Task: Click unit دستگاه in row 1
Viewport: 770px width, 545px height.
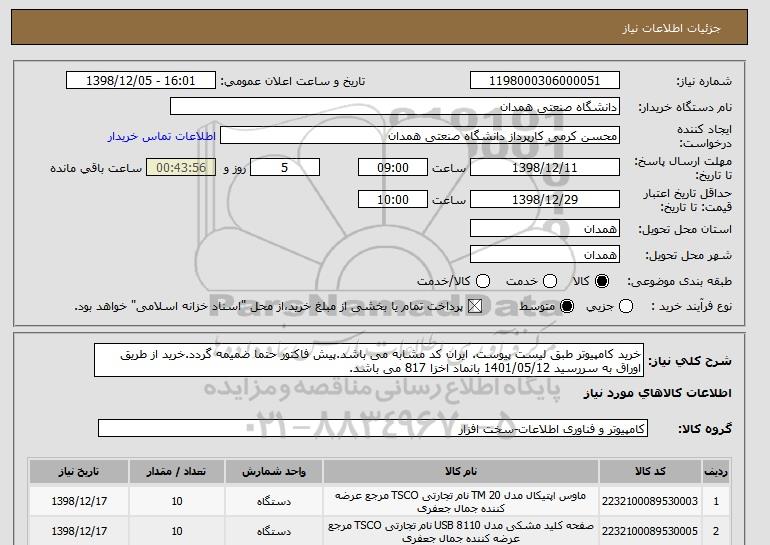Action: pyautogui.click(x=274, y=501)
